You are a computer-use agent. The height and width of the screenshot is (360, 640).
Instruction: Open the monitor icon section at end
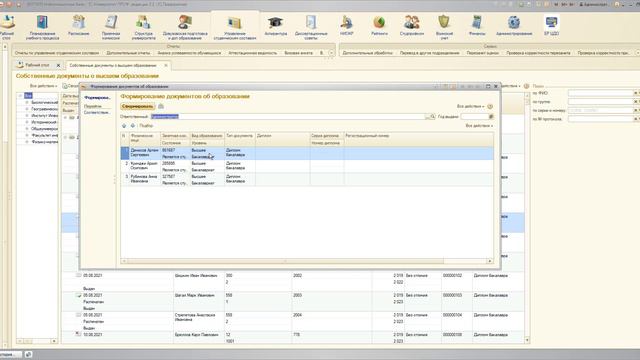pos(551,25)
